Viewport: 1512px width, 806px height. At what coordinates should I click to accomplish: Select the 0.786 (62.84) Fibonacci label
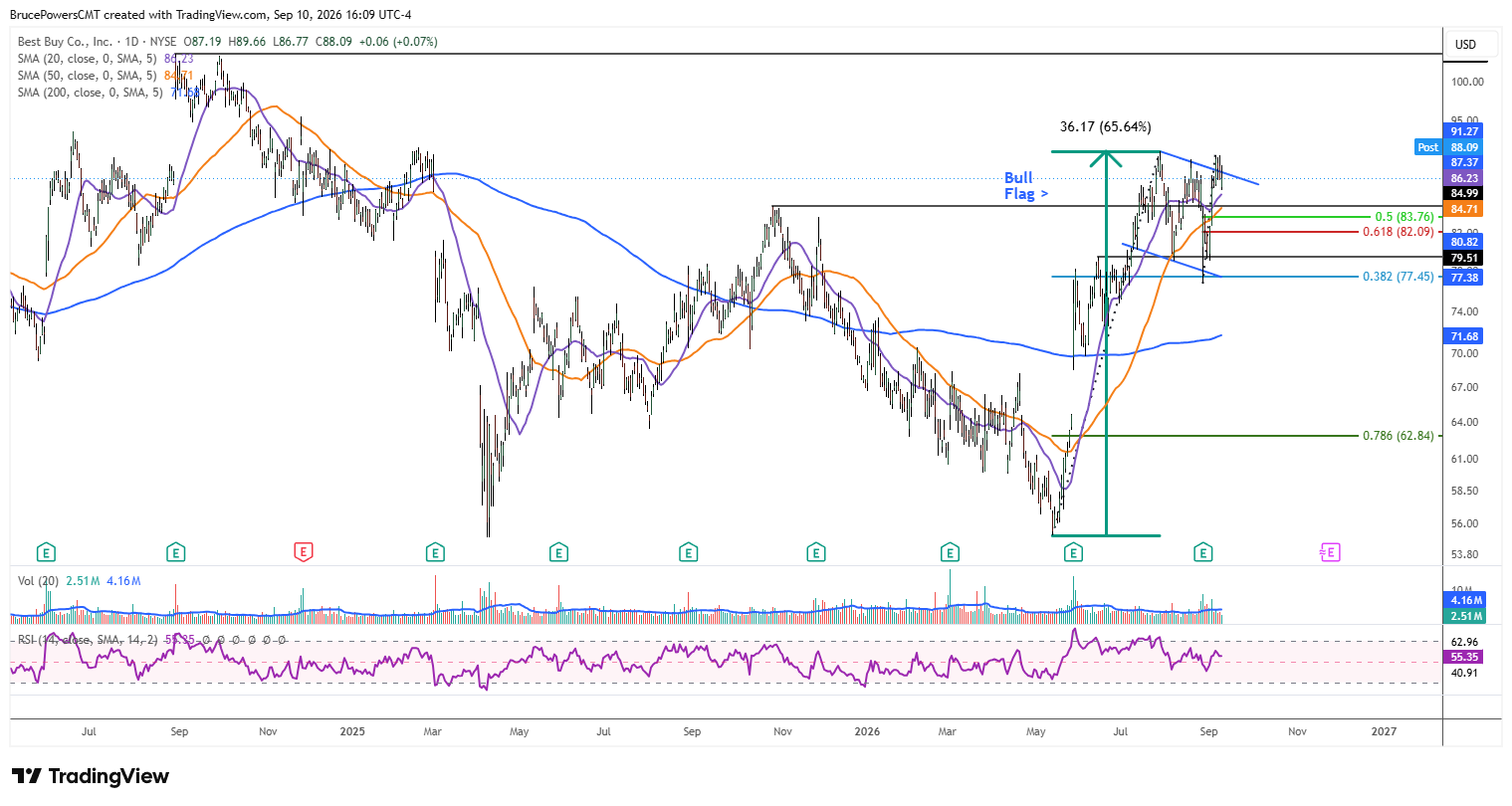click(x=1398, y=436)
